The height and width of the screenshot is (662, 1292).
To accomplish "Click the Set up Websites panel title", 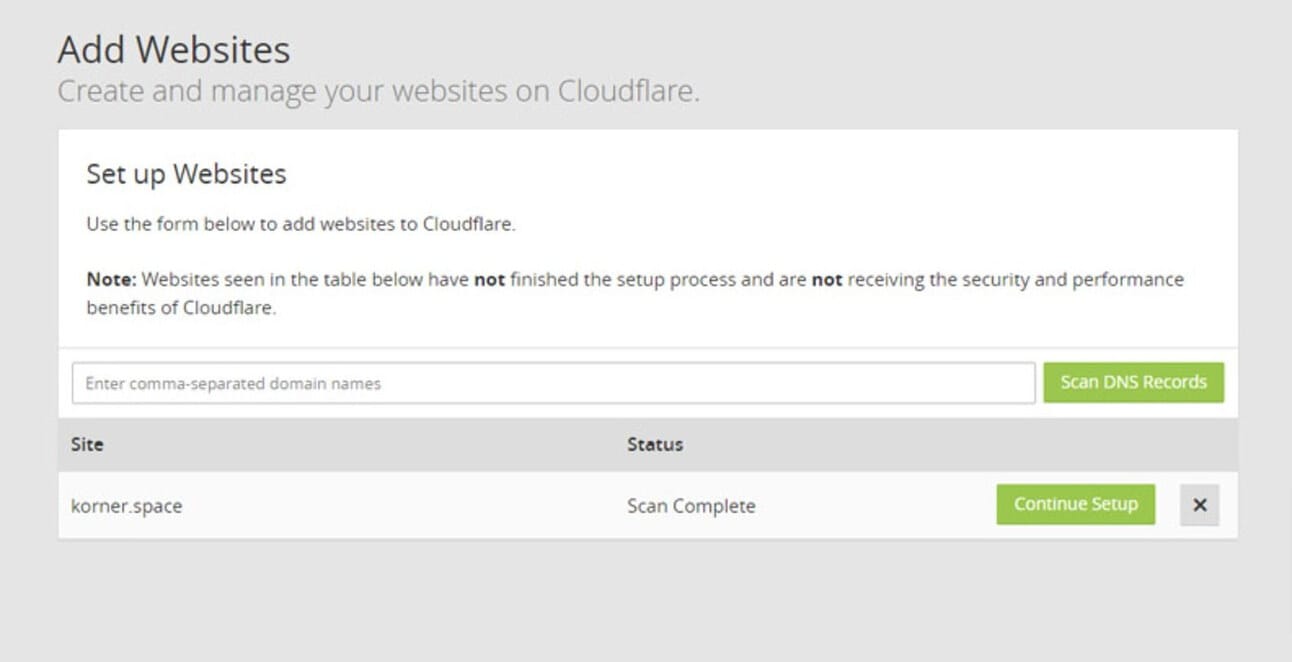I will pos(186,174).
